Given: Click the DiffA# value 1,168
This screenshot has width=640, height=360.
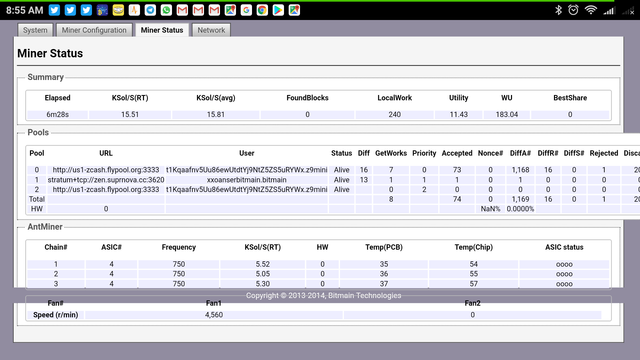Looking at the screenshot, I should pos(520,170).
